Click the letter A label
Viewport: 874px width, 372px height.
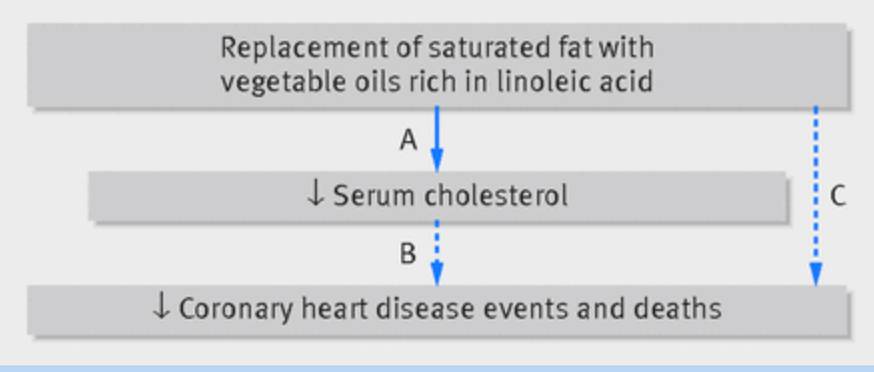pos(409,141)
